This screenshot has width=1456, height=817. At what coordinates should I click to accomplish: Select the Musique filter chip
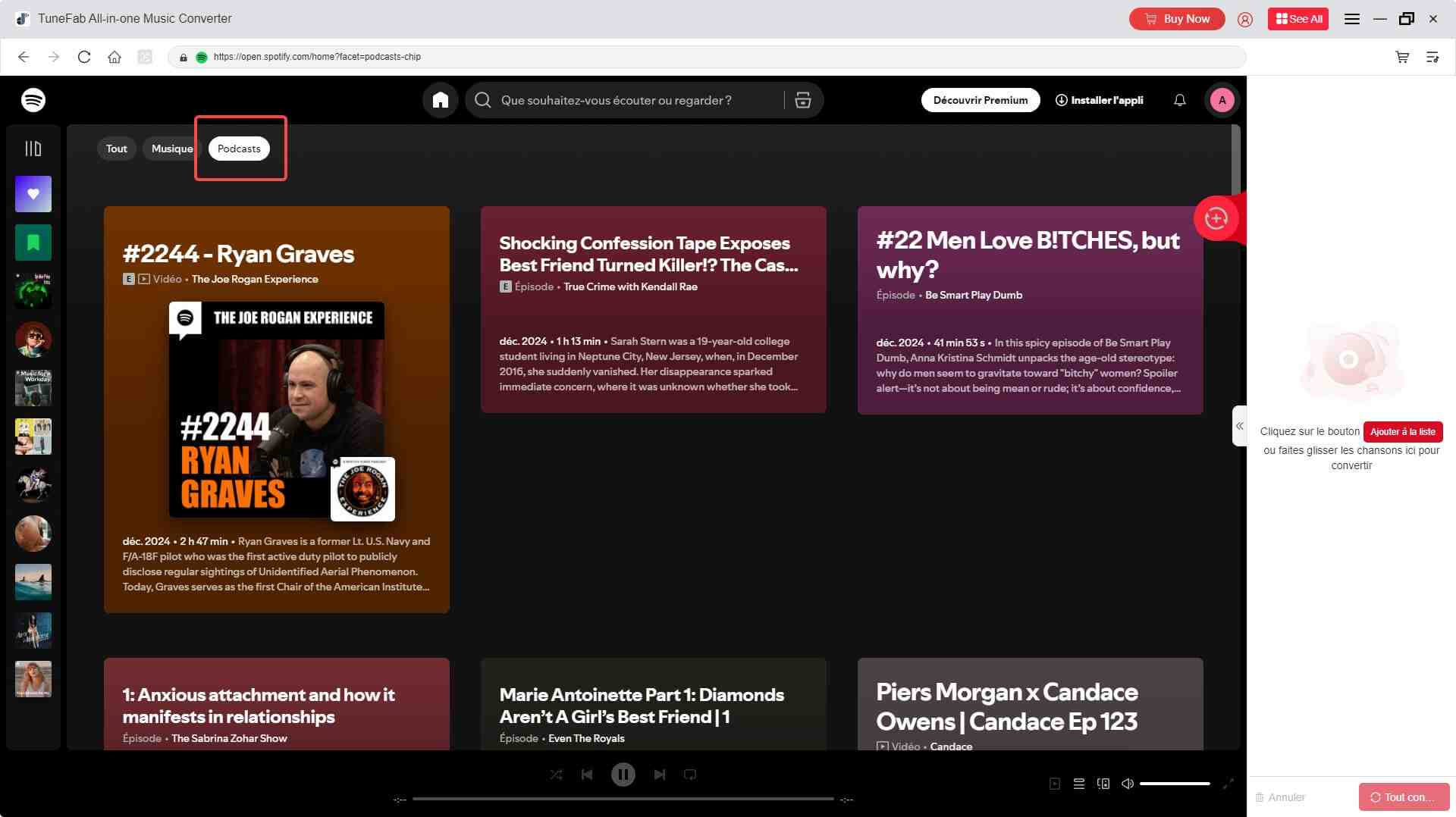172,149
